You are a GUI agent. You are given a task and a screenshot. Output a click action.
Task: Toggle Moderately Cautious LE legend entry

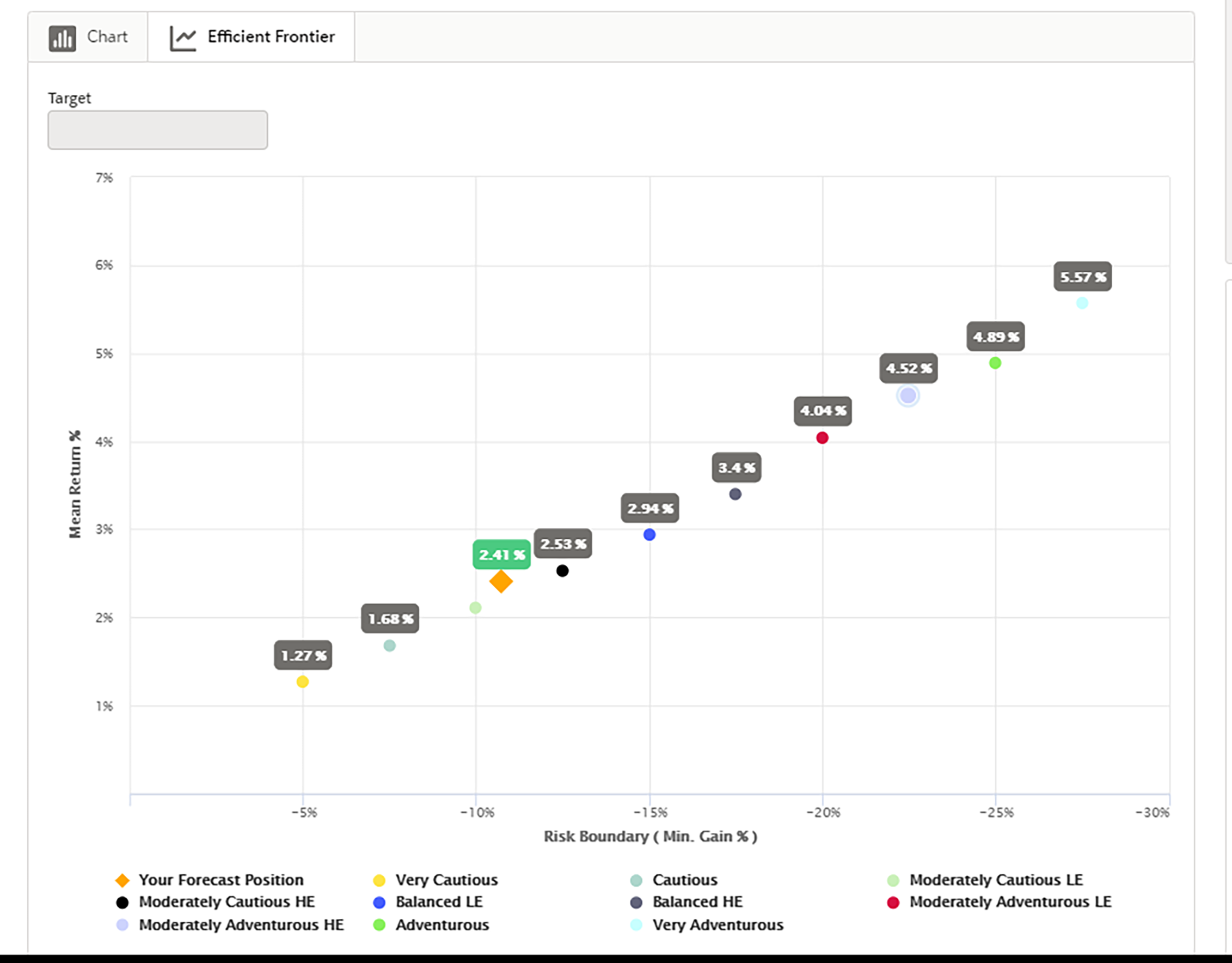985,880
